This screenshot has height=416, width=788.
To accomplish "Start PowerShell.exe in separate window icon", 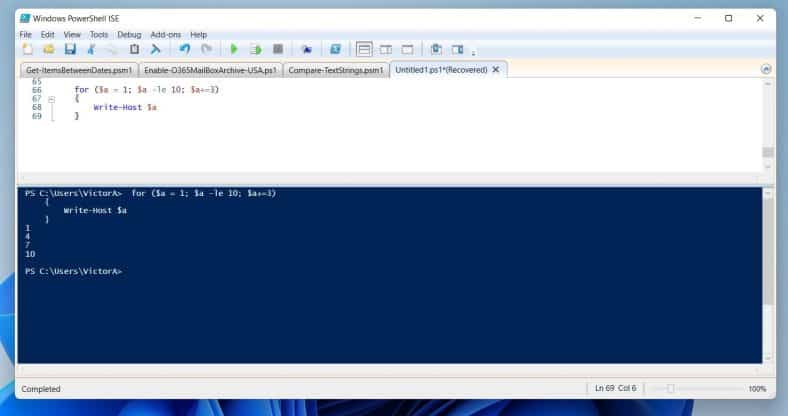I will click(335, 49).
